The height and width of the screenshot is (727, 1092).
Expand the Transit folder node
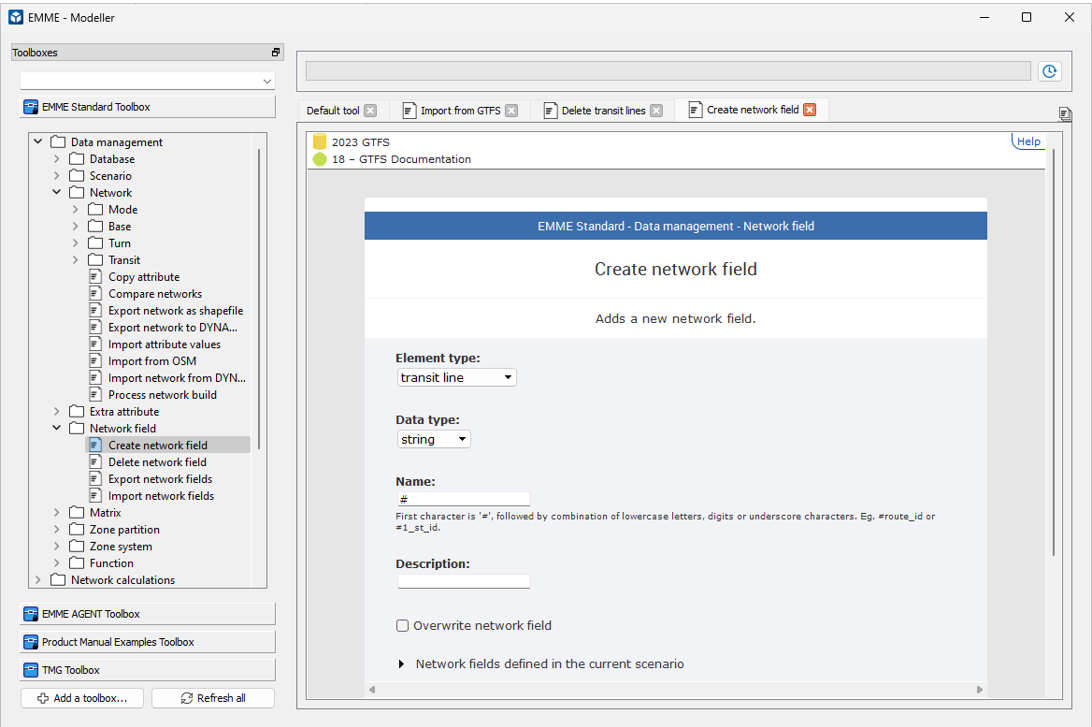(76, 260)
